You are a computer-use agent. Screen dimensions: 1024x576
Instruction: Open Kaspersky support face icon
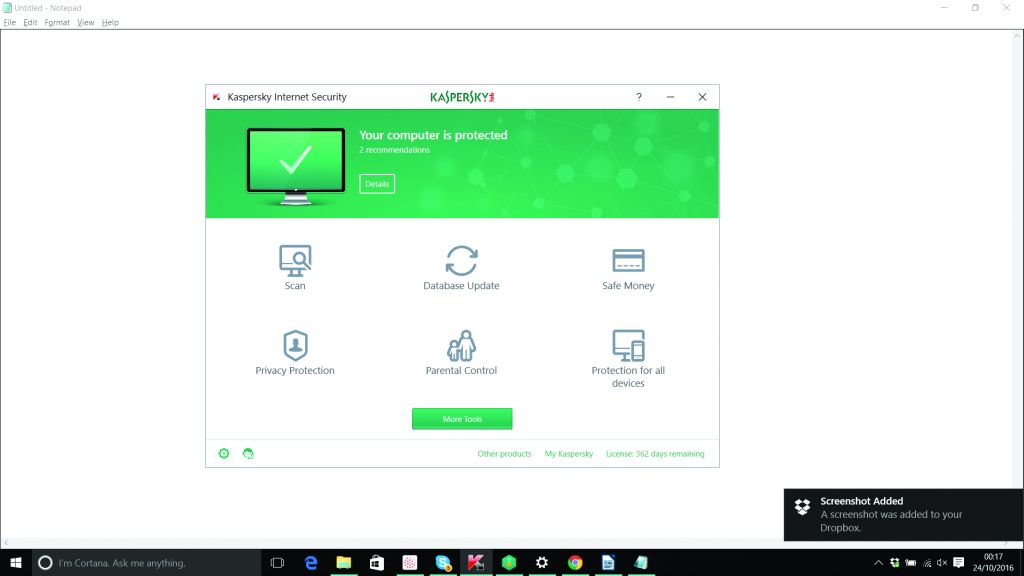click(x=248, y=453)
